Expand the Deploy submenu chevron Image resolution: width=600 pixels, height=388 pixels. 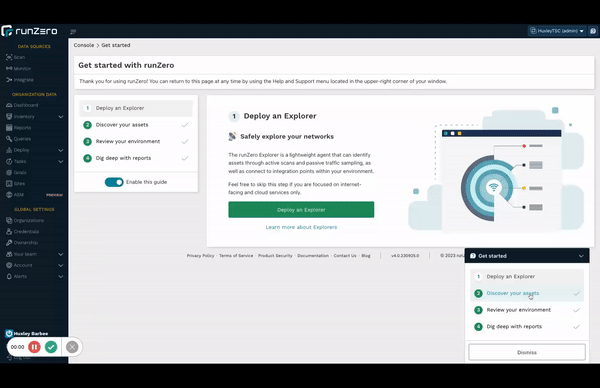point(61,150)
